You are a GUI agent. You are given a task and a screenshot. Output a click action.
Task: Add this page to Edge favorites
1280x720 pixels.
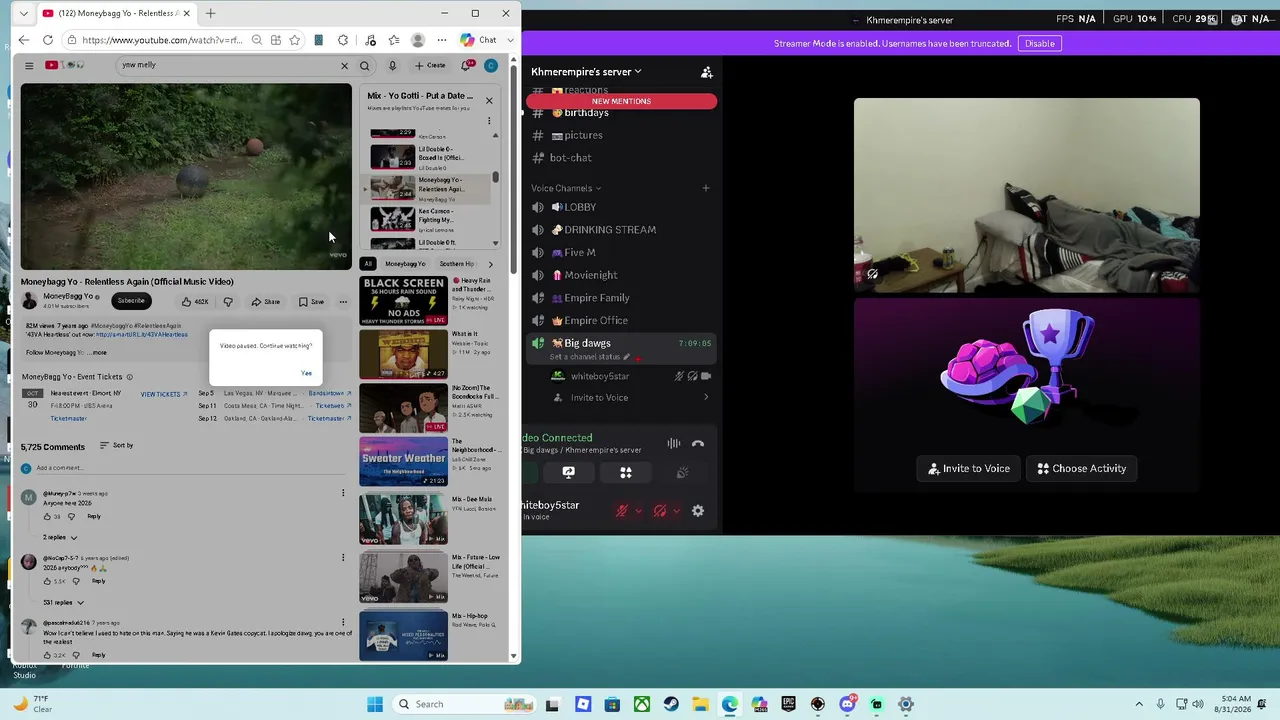pyautogui.click(x=294, y=40)
